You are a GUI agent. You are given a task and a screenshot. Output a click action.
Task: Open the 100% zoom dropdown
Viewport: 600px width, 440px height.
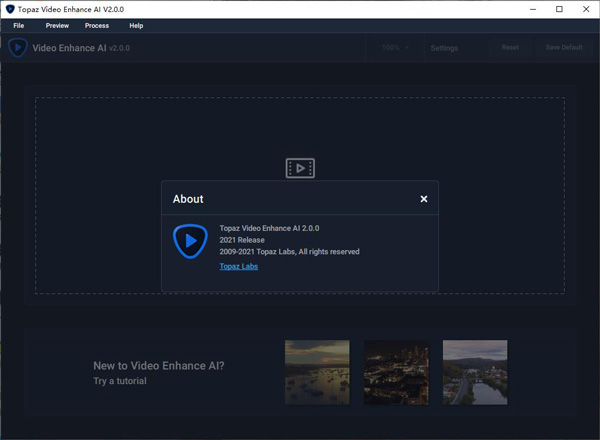coord(395,47)
